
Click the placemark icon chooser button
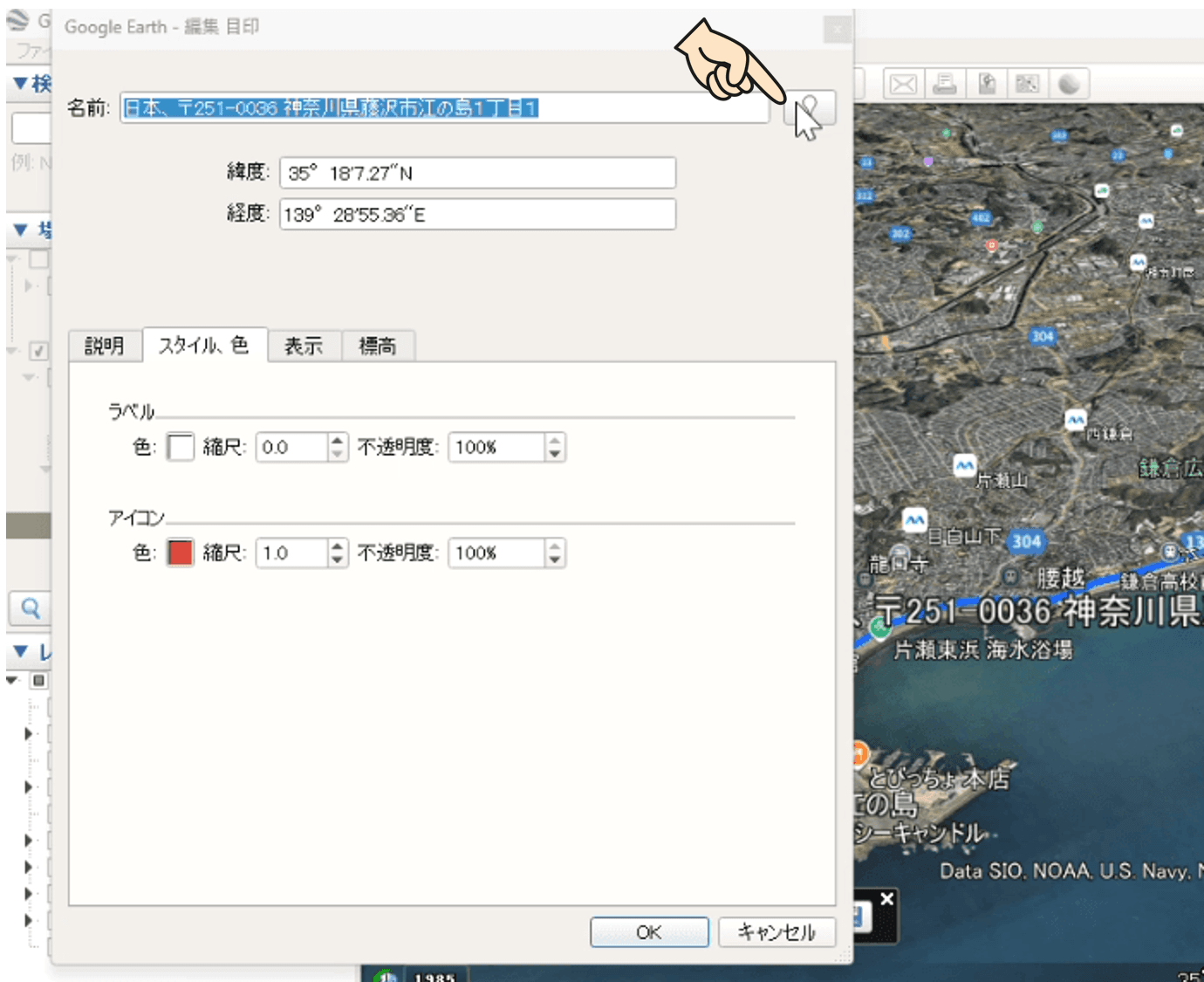(x=810, y=109)
